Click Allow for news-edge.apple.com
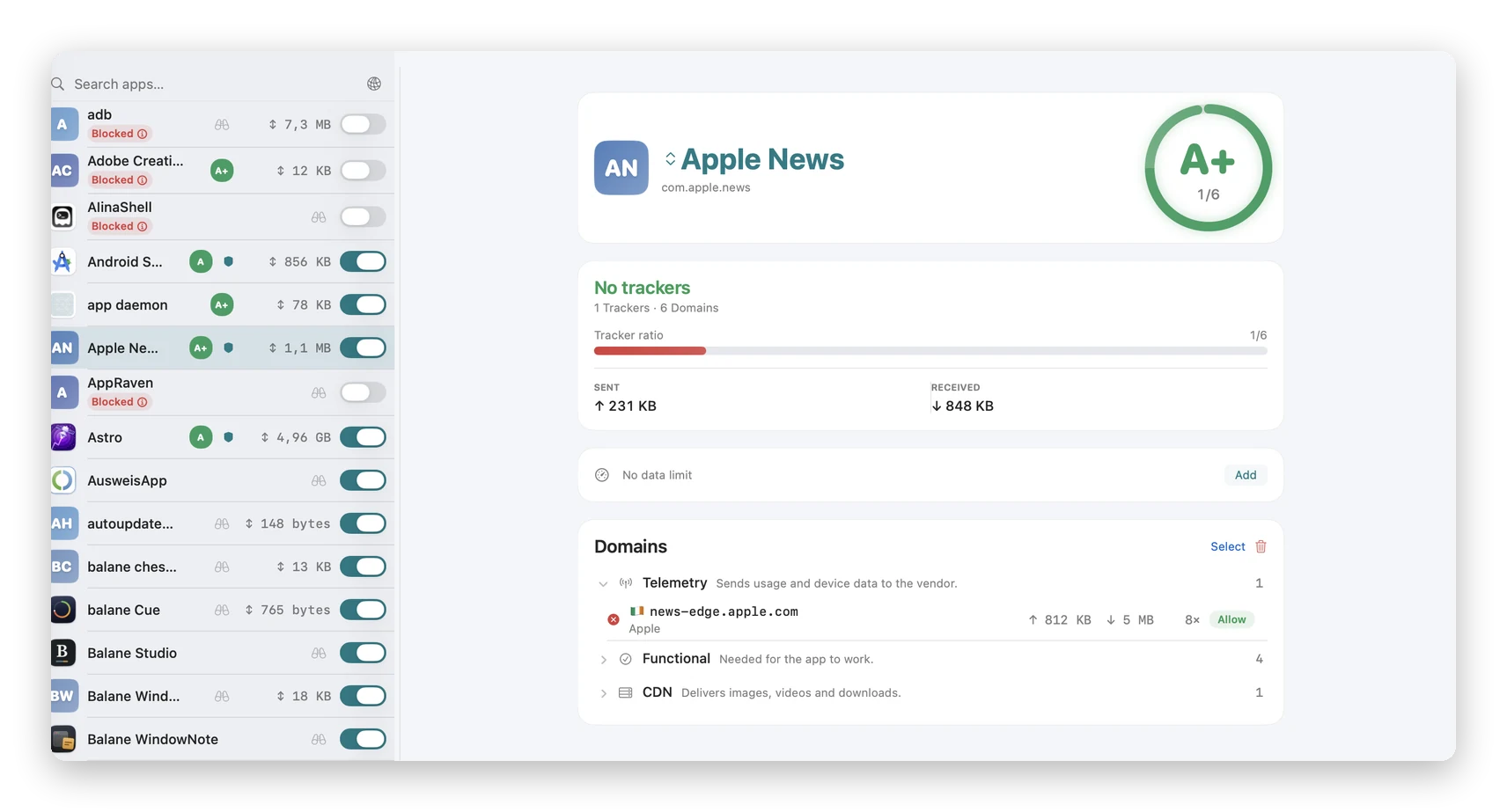The width and height of the screenshot is (1507, 812). click(1231, 619)
